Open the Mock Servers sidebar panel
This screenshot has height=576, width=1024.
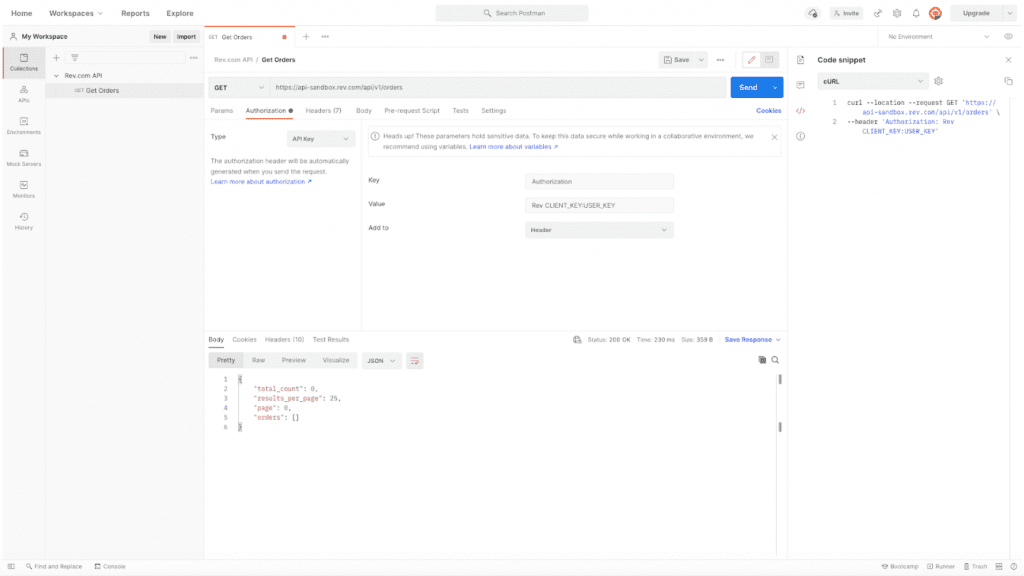pyautogui.click(x=24, y=157)
